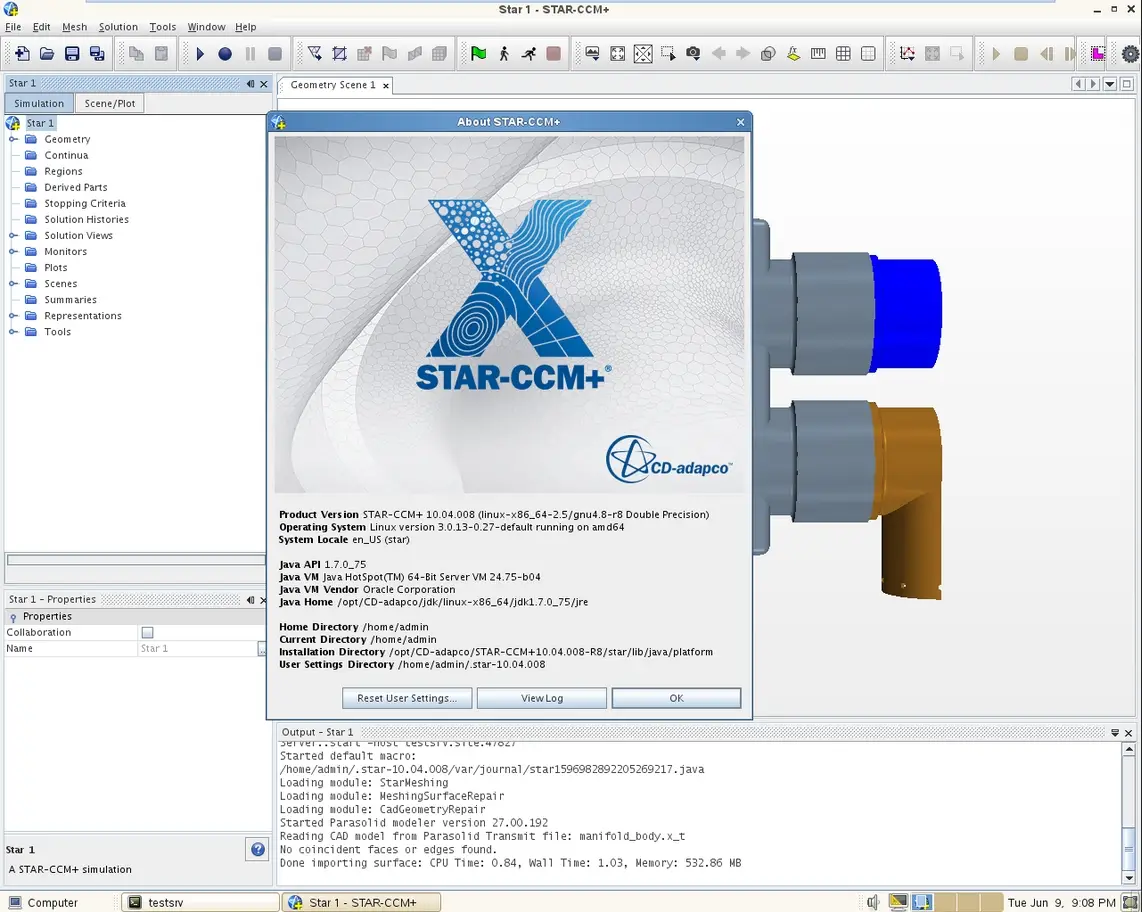
Task: Select the Derived Parts folder
Action: (x=76, y=187)
